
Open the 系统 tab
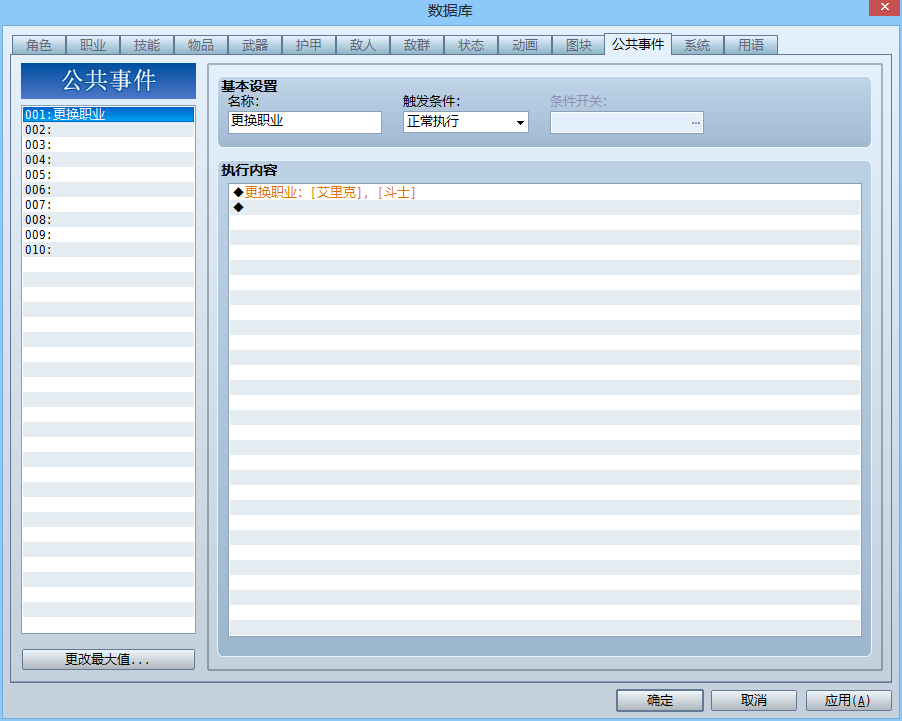click(697, 45)
